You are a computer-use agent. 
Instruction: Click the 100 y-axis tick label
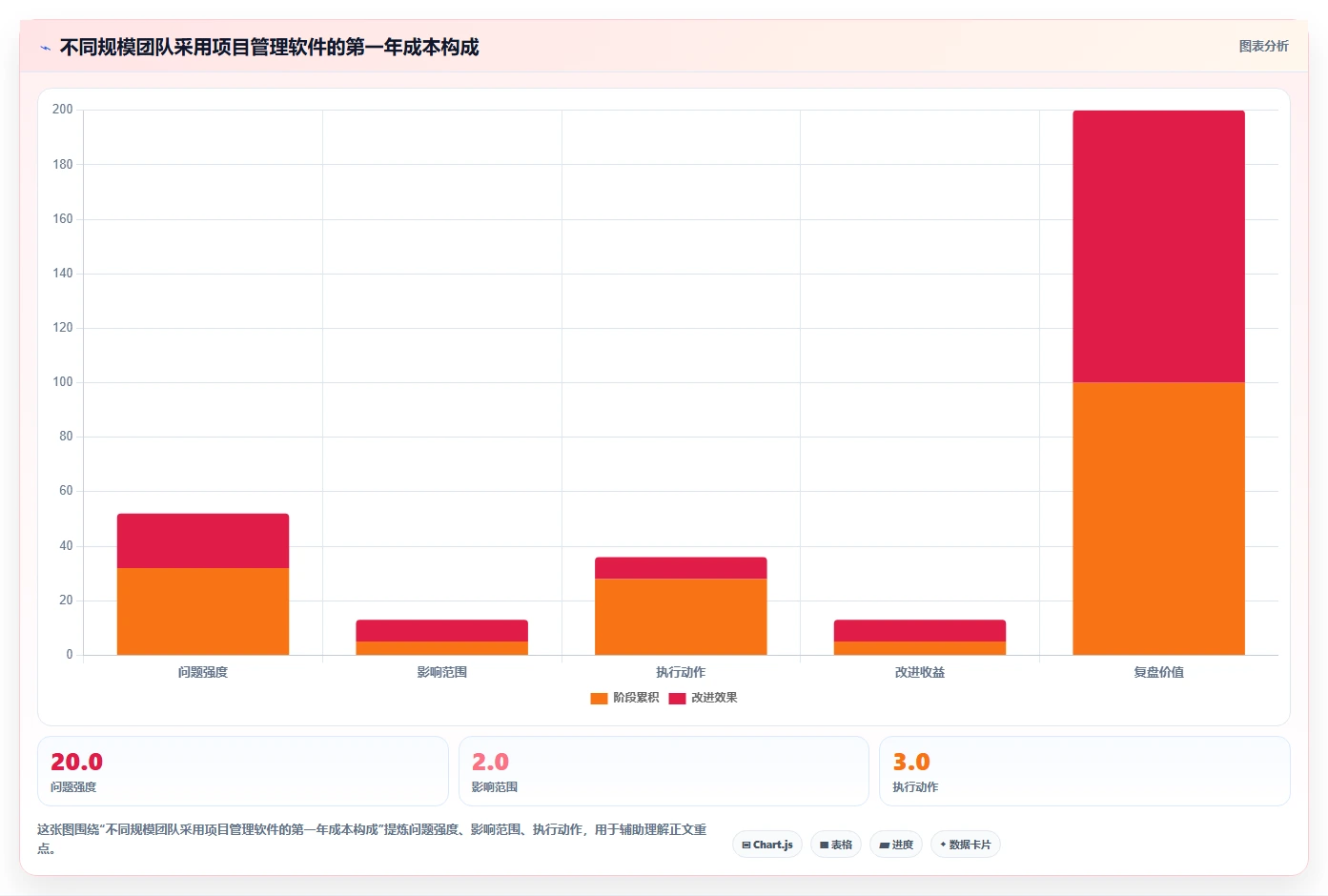(x=62, y=381)
